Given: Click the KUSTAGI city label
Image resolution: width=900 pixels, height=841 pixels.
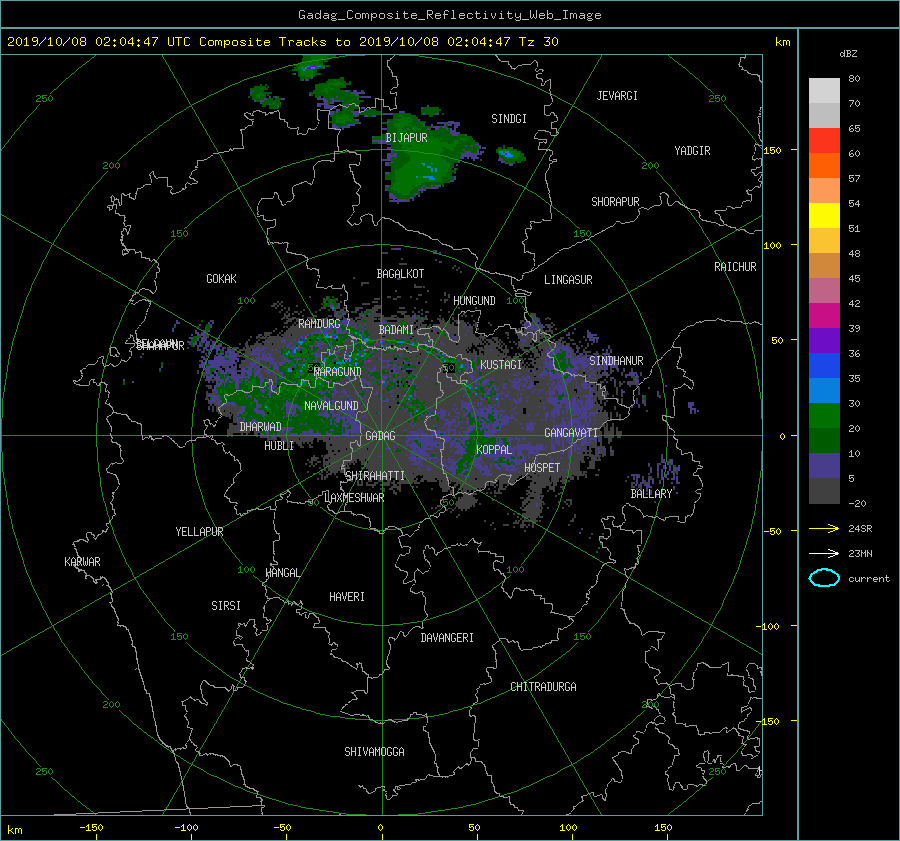Looking at the screenshot, I should [501, 365].
